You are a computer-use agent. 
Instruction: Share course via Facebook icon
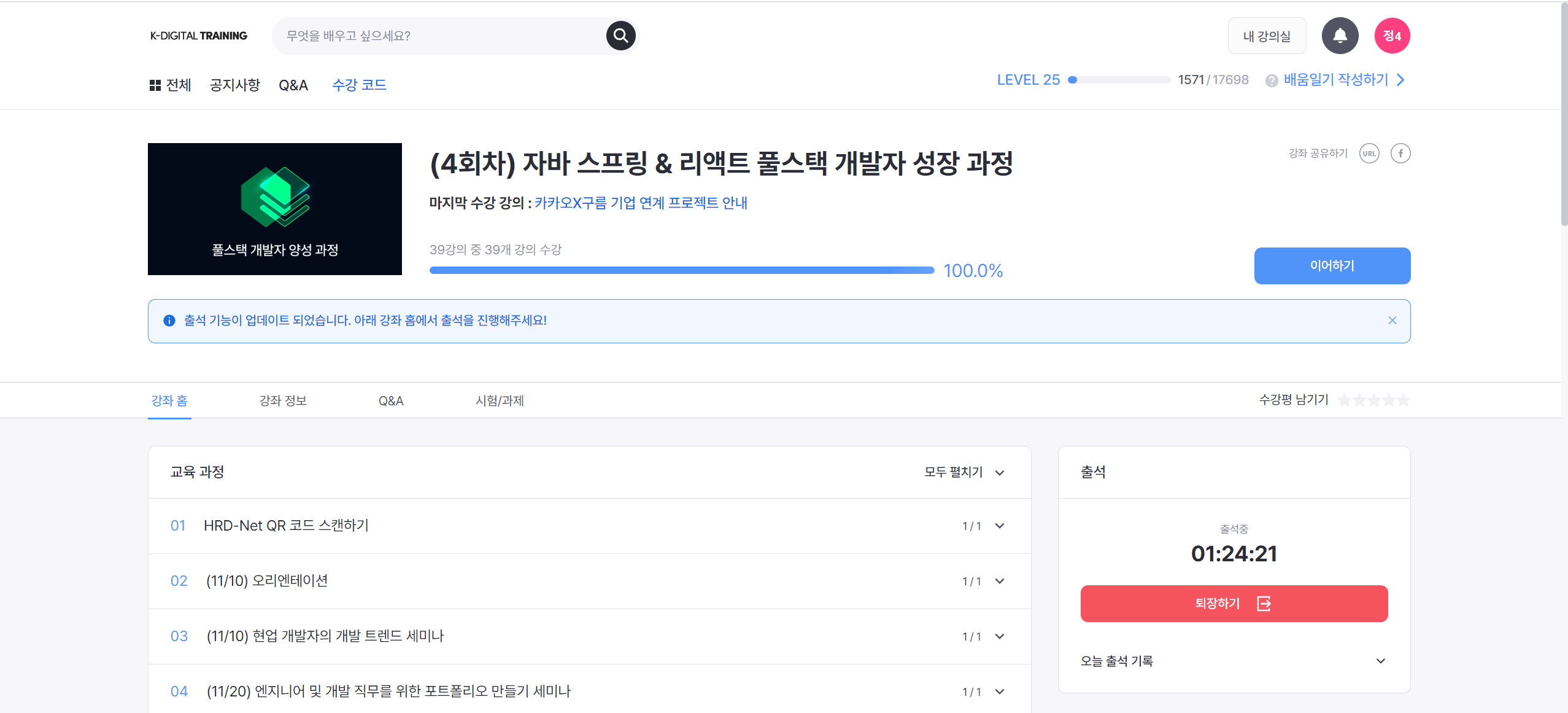pyautogui.click(x=1400, y=154)
